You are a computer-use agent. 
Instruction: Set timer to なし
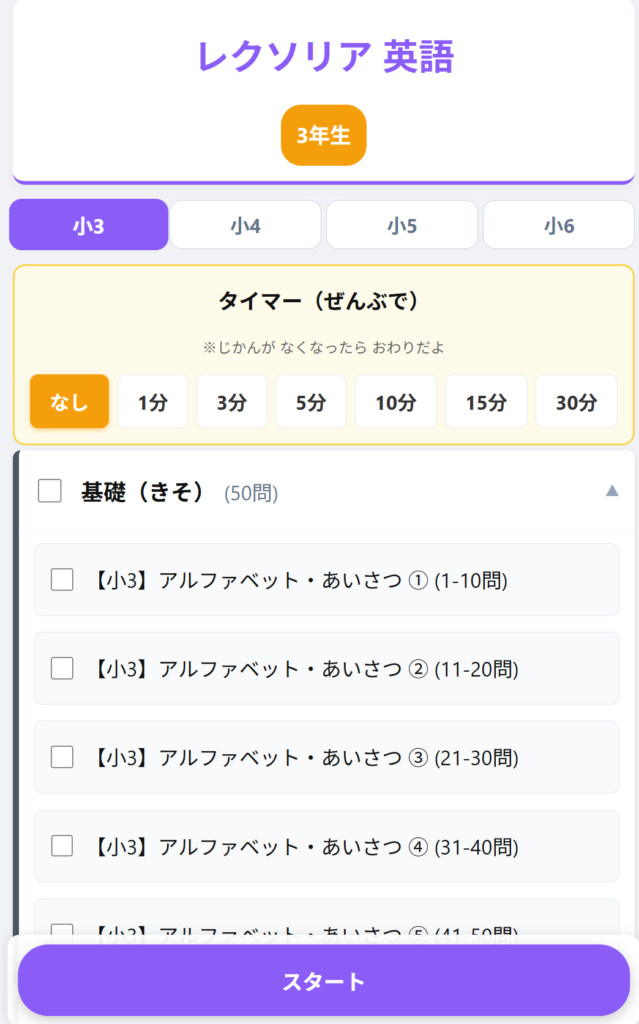pos(69,402)
